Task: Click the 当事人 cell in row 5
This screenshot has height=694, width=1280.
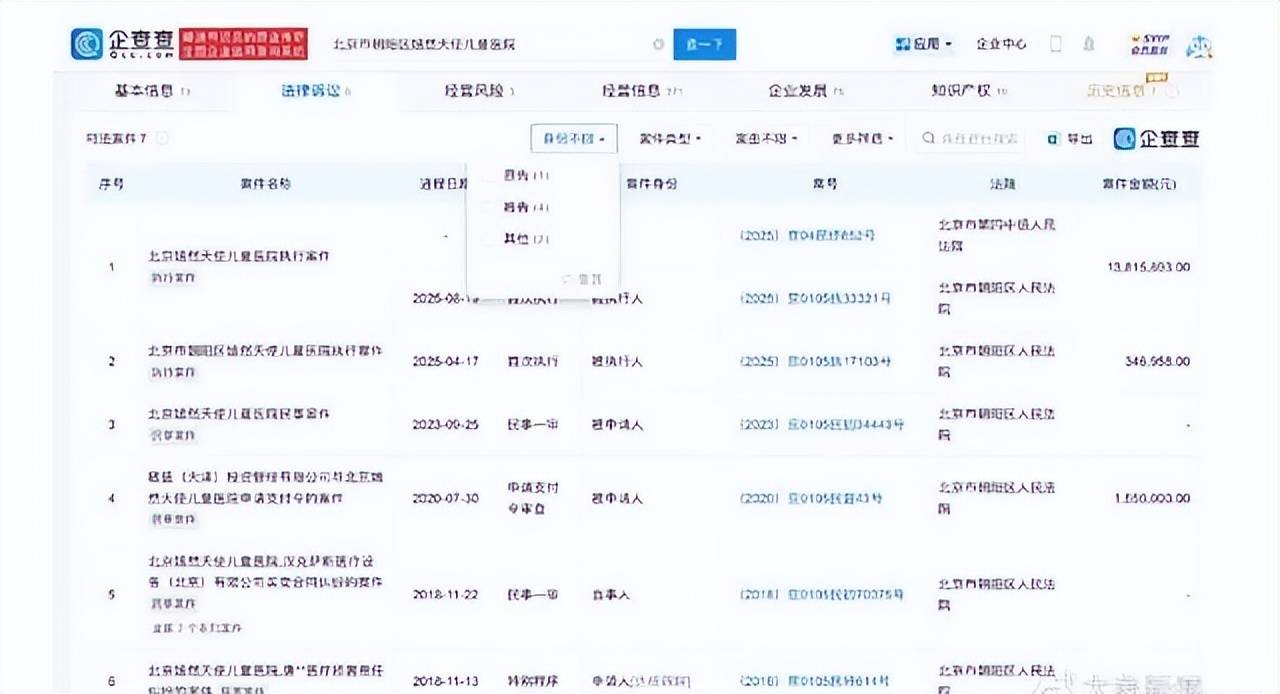Action: tap(611, 594)
